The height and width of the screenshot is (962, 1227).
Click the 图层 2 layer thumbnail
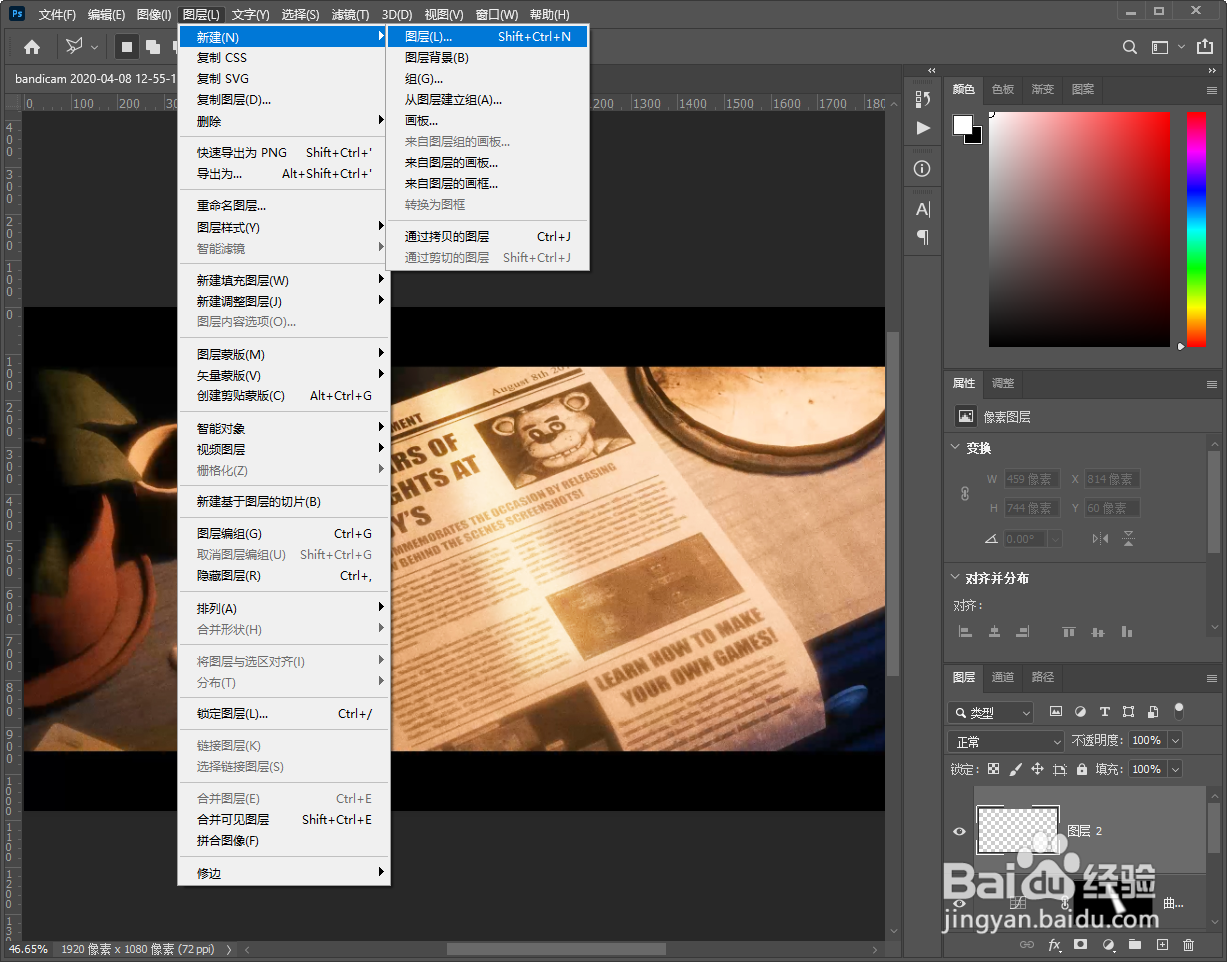tap(1018, 830)
